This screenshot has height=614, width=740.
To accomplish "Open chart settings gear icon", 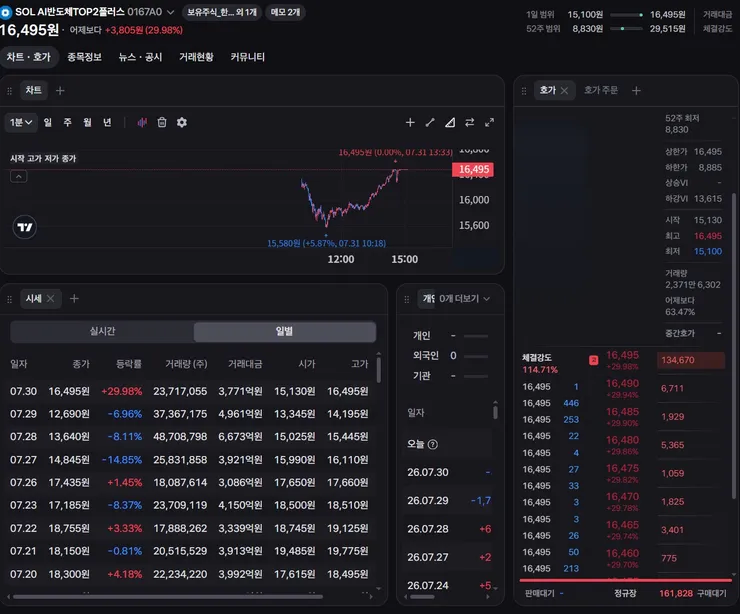I will coord(182,123).
